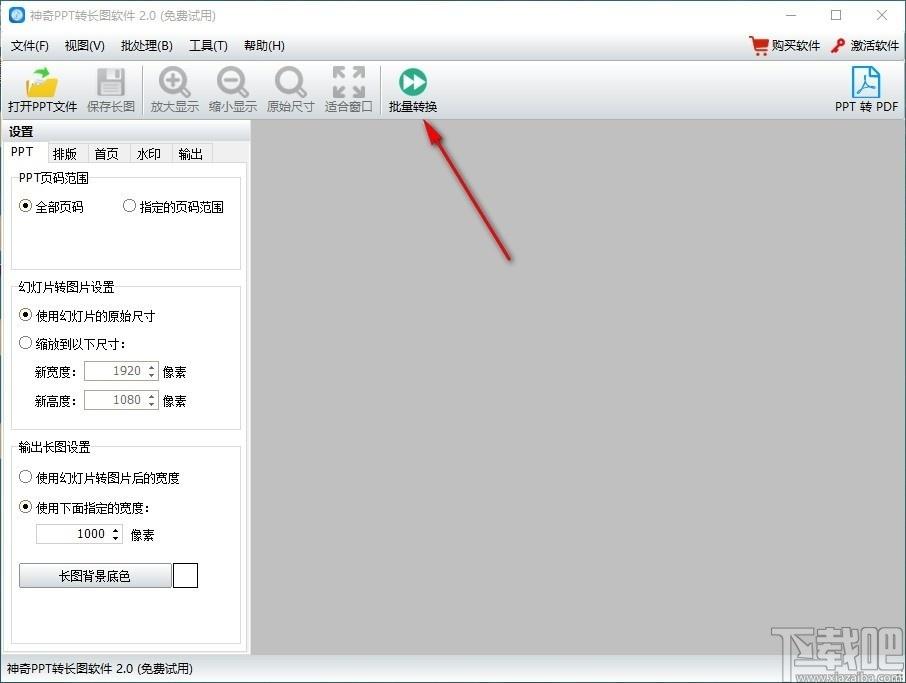906x683 pixels.
Task: Open the 文件(F) menu
Action: [29, 46]
